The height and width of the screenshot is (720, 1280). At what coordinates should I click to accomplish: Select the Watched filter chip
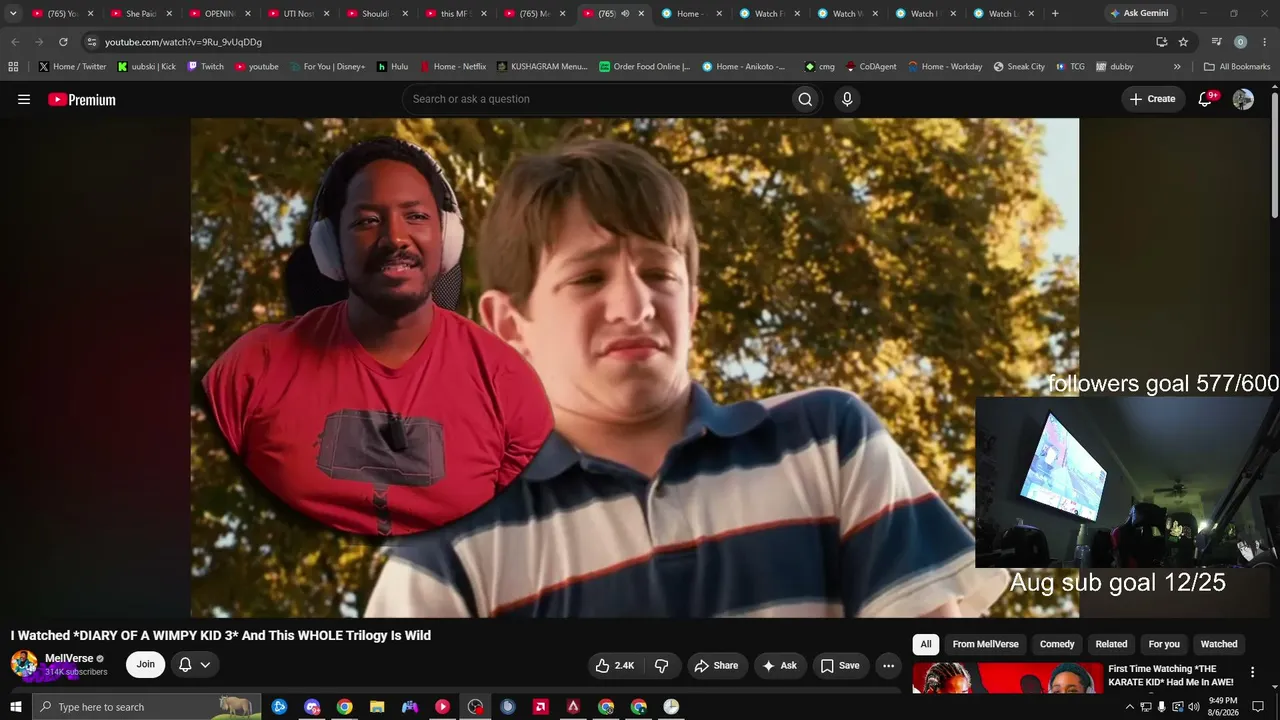[1219, 644]
